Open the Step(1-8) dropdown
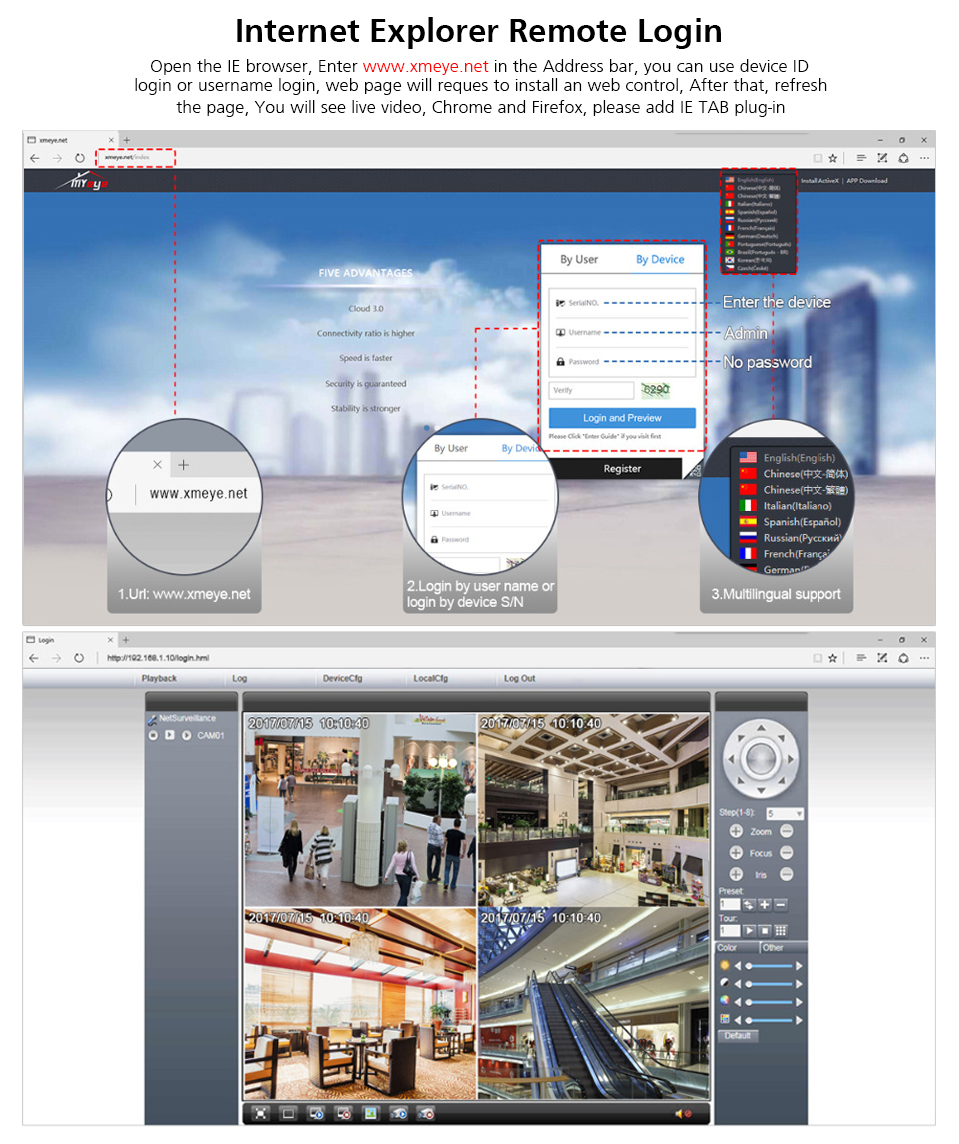The height and width of the screenshot is (1144, 959). [x=785, y=814]
